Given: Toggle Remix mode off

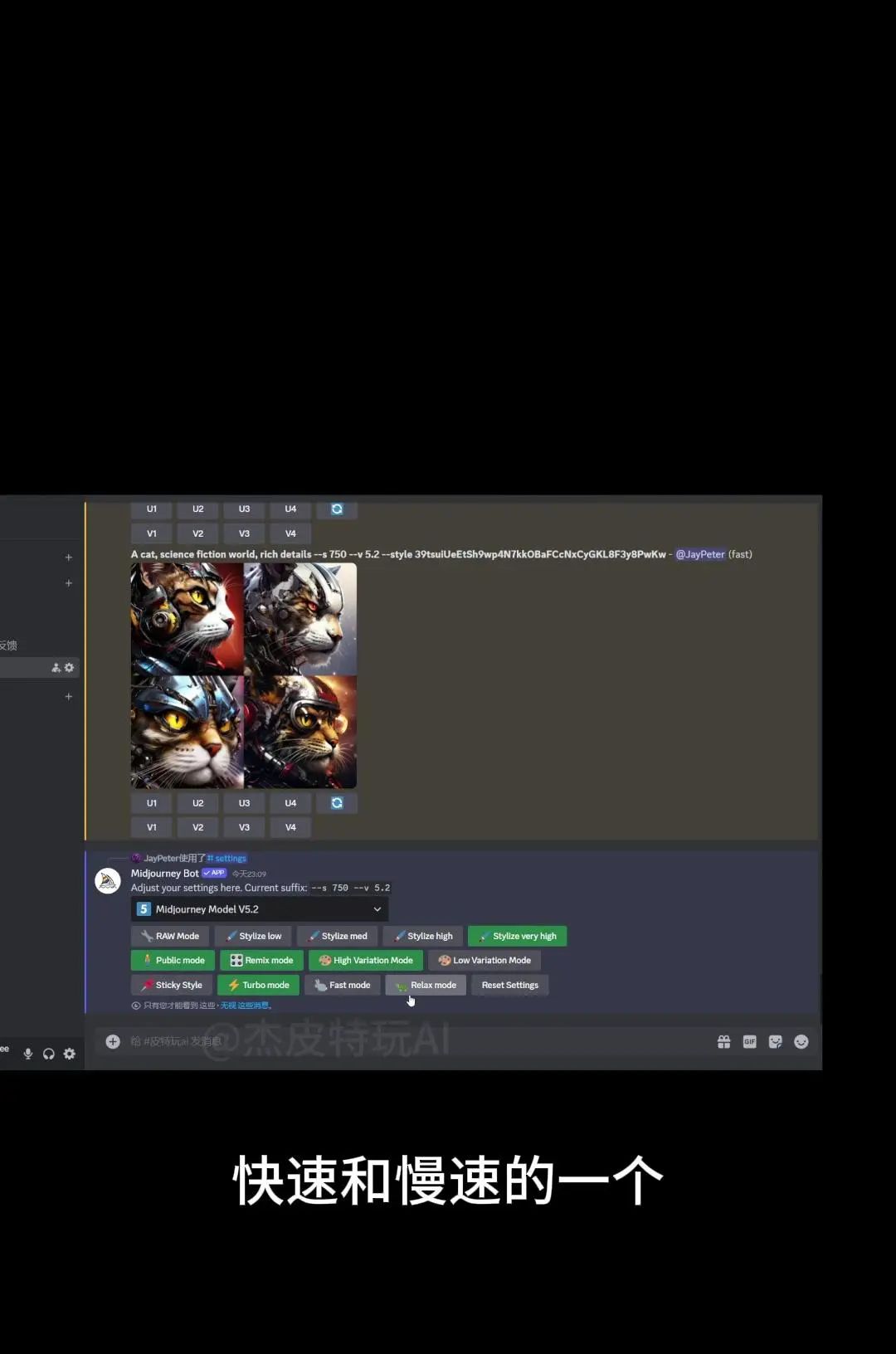Looking at the screenshot, I should coord(261,961).
